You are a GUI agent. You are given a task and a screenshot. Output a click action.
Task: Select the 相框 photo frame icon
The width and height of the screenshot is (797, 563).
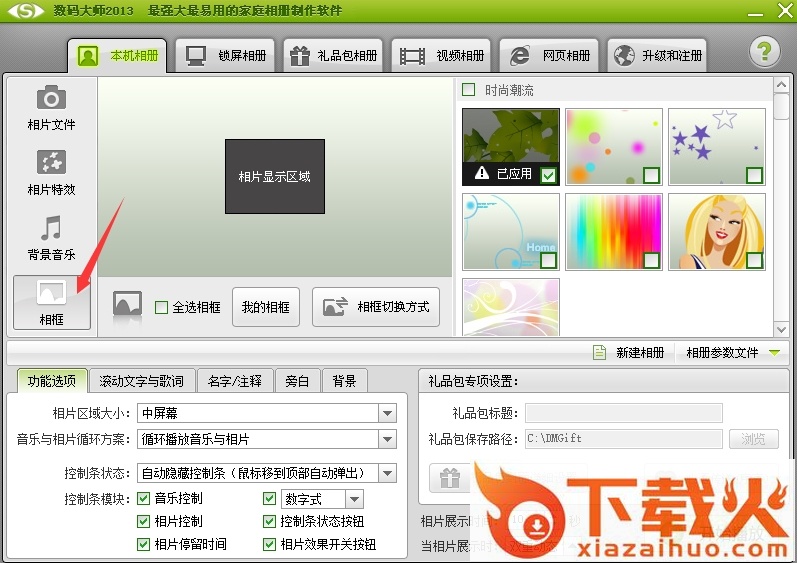pyautogui.click(x=51, y=302)
